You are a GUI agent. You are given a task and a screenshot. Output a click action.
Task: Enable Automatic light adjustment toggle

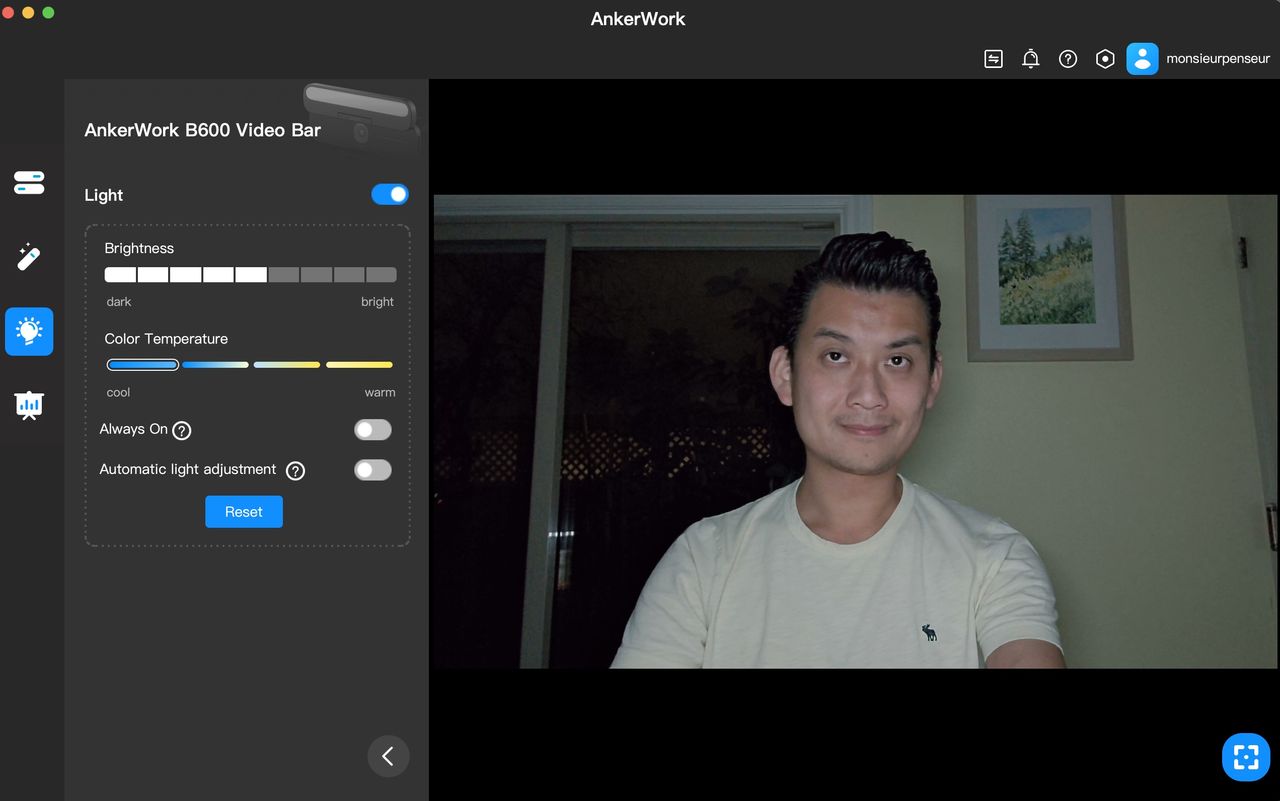(x=373, y=470)
